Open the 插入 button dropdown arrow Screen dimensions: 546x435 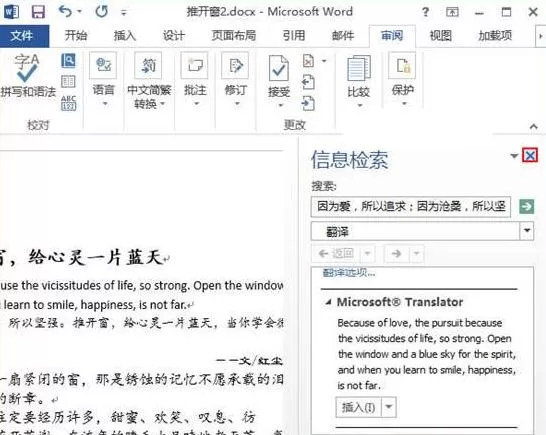[x=389, y=407]
